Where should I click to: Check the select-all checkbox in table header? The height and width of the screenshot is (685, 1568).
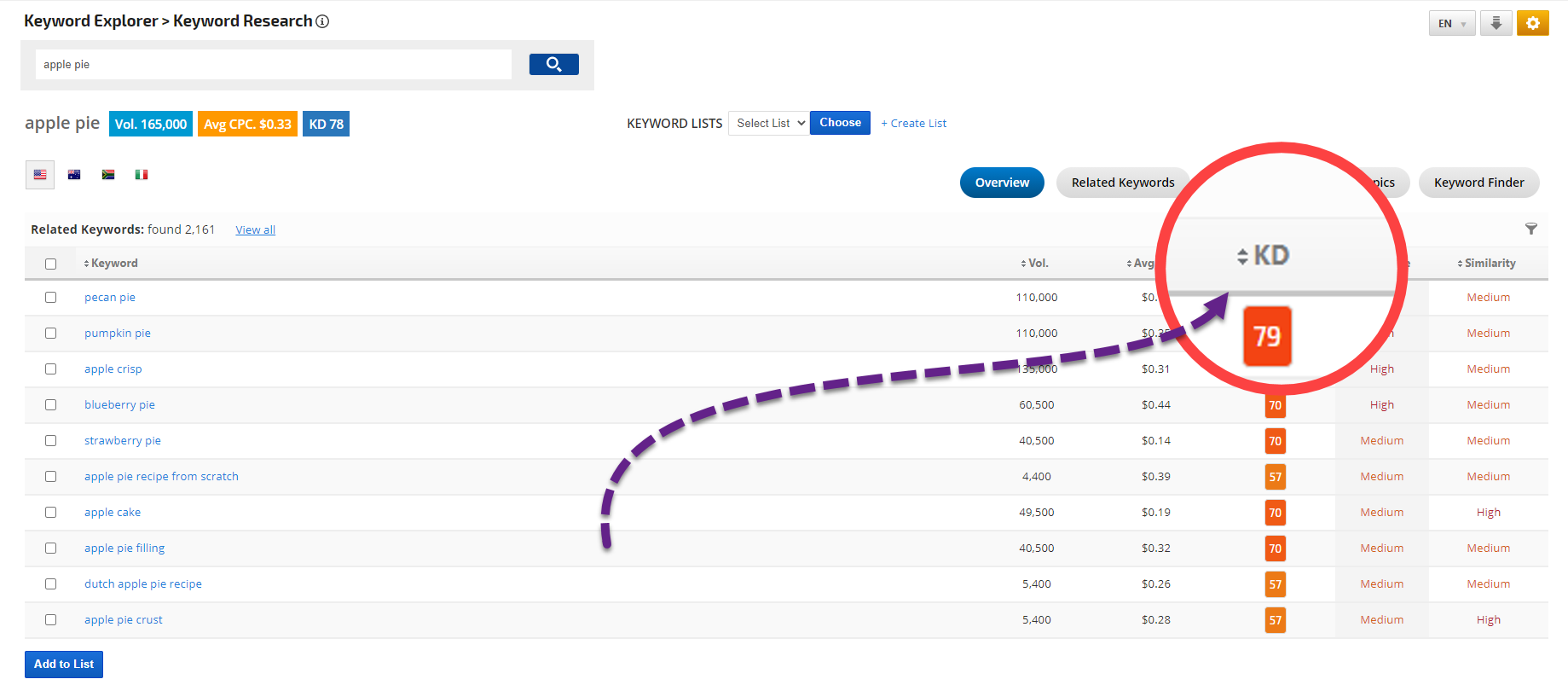point(51,264)
